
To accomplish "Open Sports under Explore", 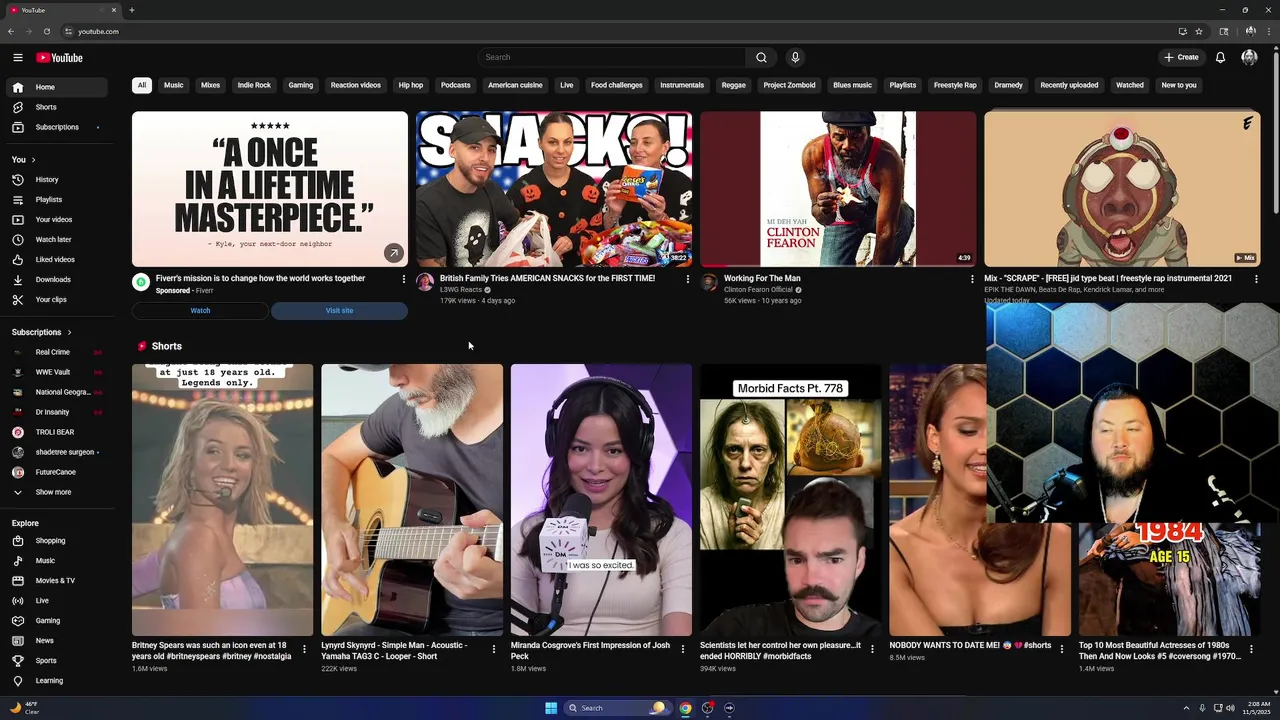I will [x=56, y=660].
